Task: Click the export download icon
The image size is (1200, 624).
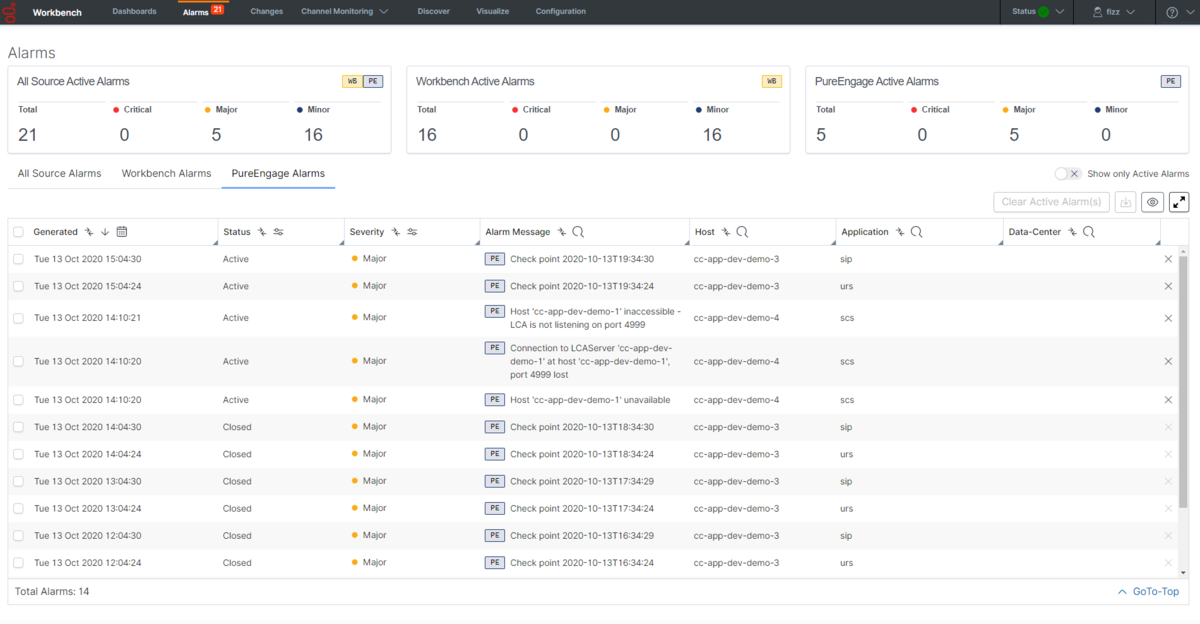Action: coord(1126,202)
